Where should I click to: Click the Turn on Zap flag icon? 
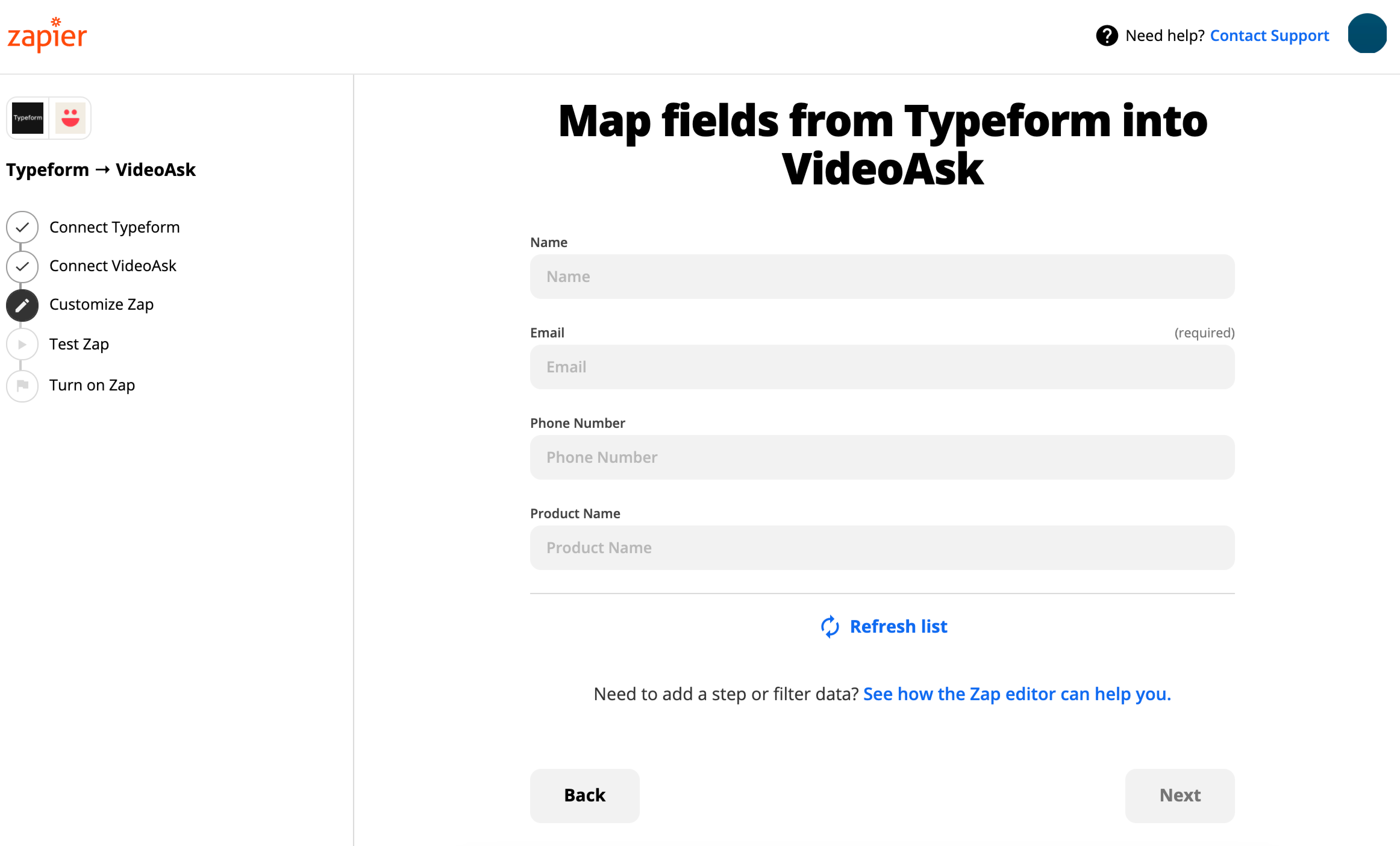click(x=22, y=386)
